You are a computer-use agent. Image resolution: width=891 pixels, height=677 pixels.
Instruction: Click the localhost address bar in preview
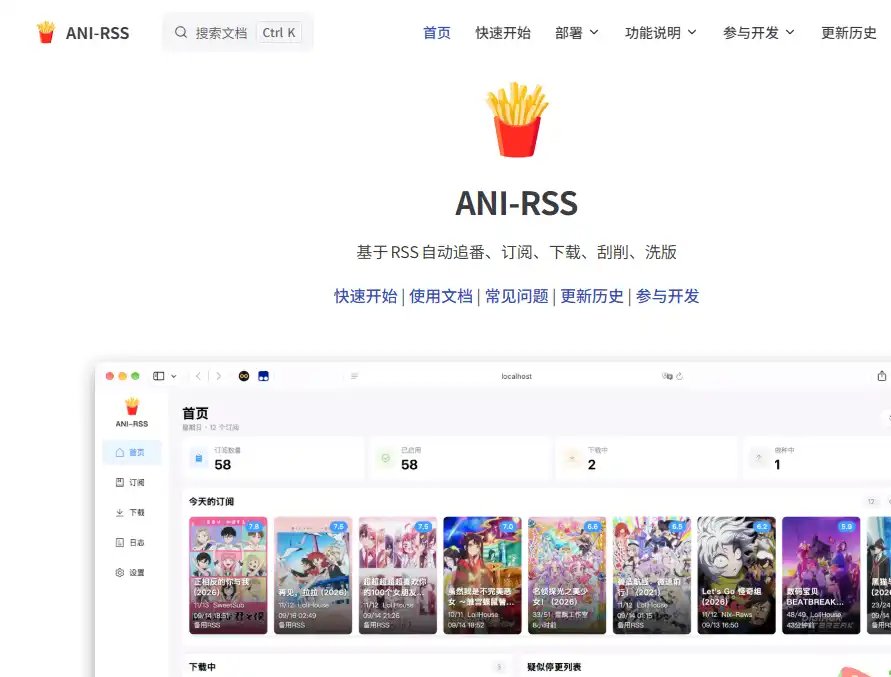517,376
